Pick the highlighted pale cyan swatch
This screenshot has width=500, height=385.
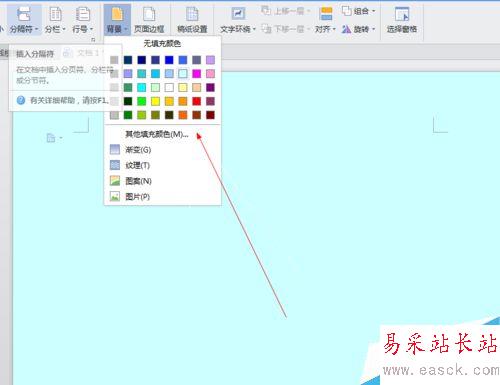click(x=183, y=73)
